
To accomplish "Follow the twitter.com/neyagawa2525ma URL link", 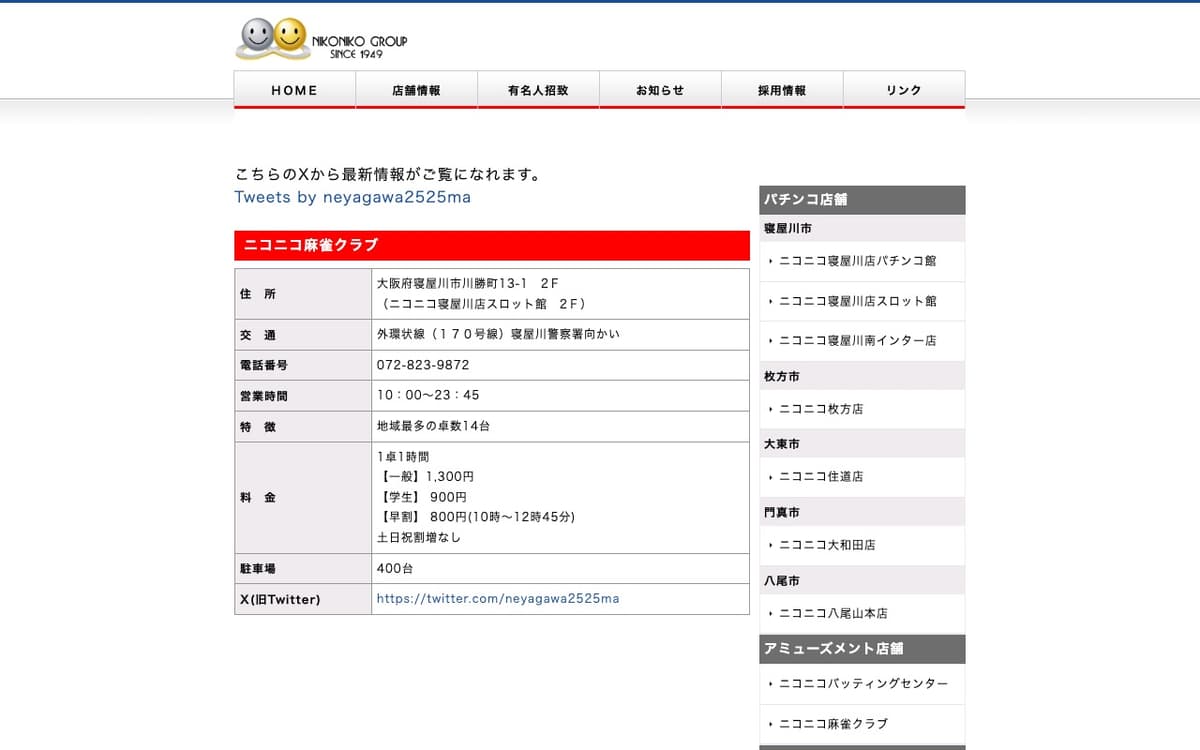I will [498, 599].
